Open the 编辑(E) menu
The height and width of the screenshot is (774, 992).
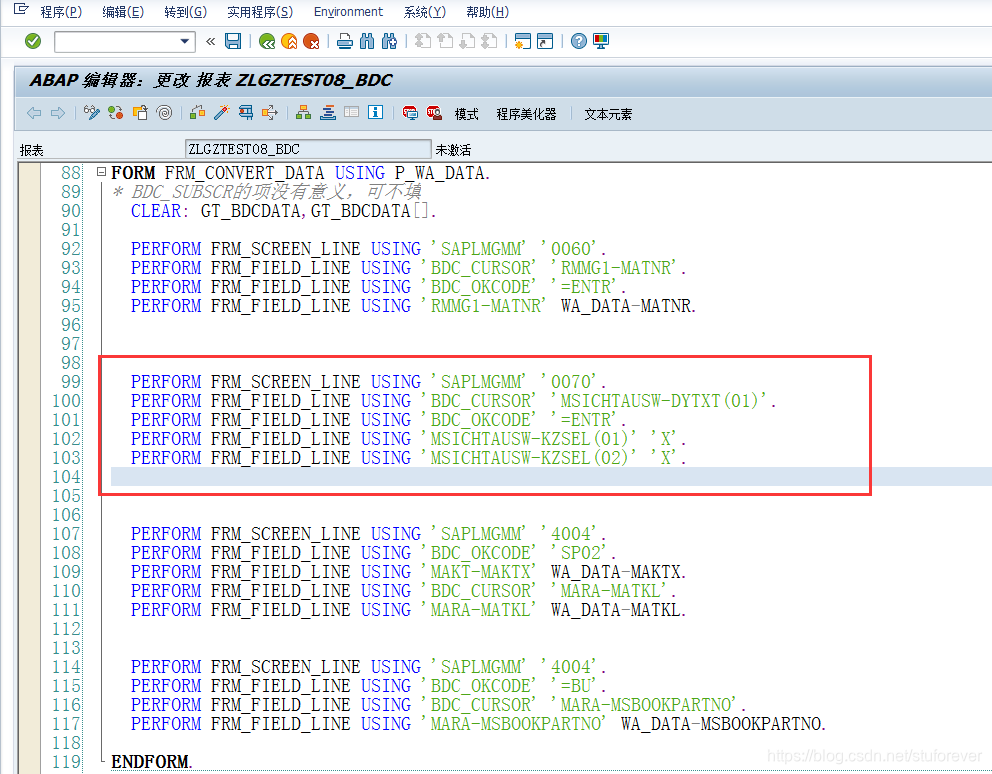coord(123,12)
